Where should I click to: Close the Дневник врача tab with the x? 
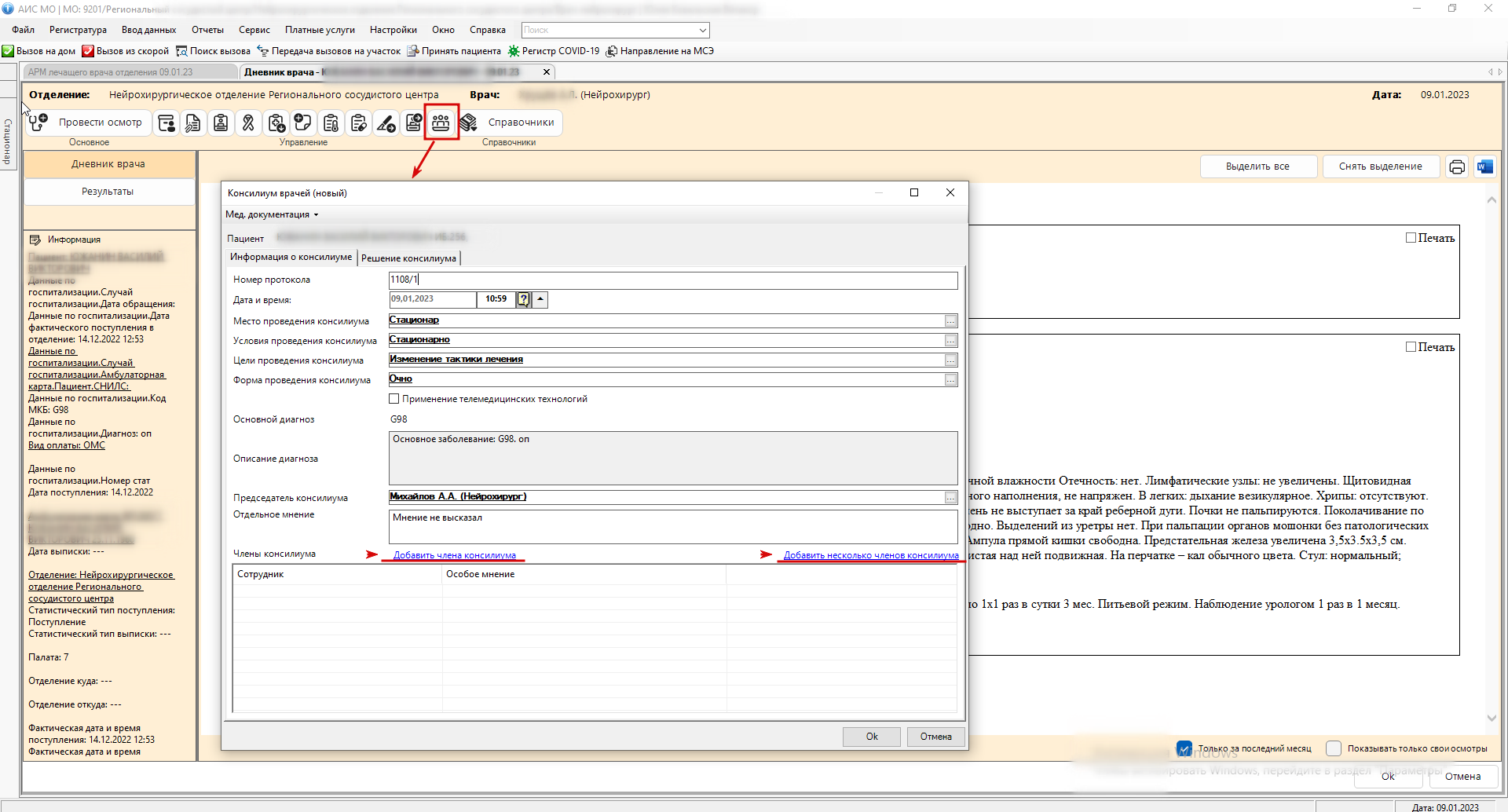point(547,71)
